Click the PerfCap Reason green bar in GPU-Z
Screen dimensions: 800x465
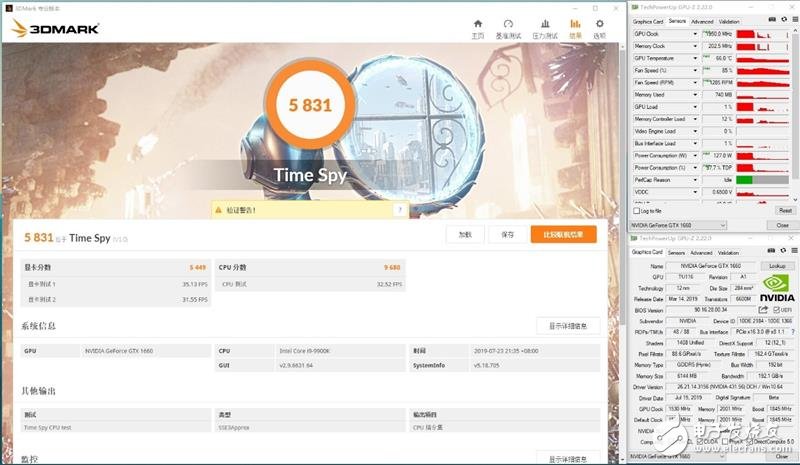coord(744,180)
